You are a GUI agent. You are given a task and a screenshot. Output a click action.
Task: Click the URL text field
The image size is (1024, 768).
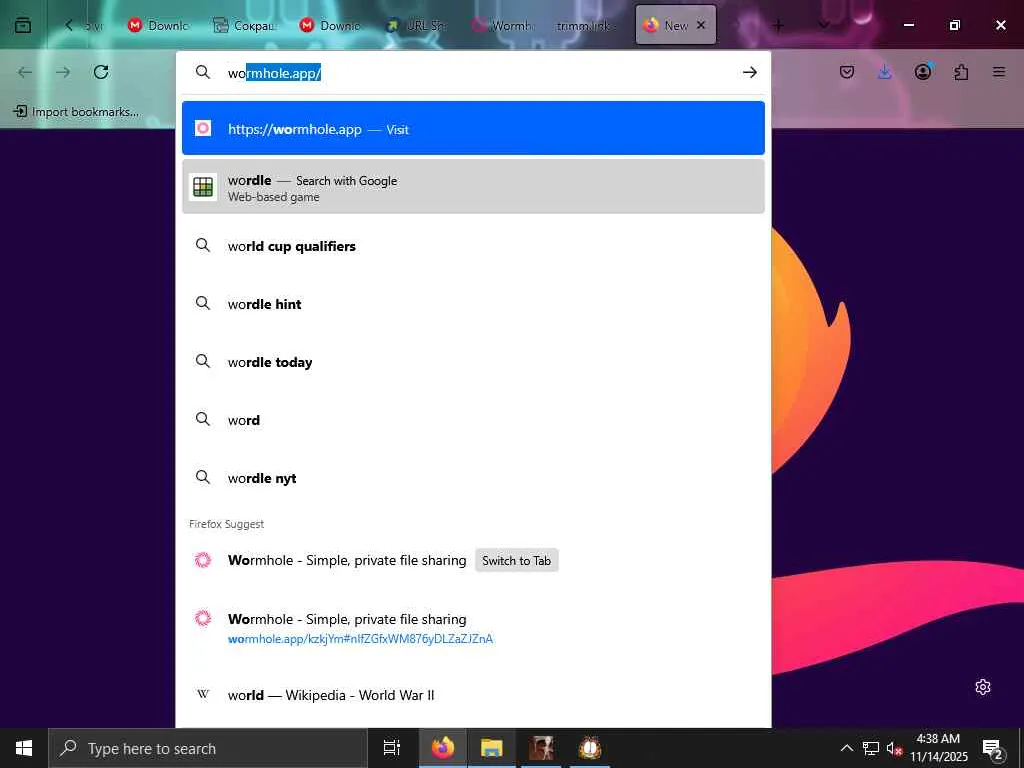coord(480,72)
